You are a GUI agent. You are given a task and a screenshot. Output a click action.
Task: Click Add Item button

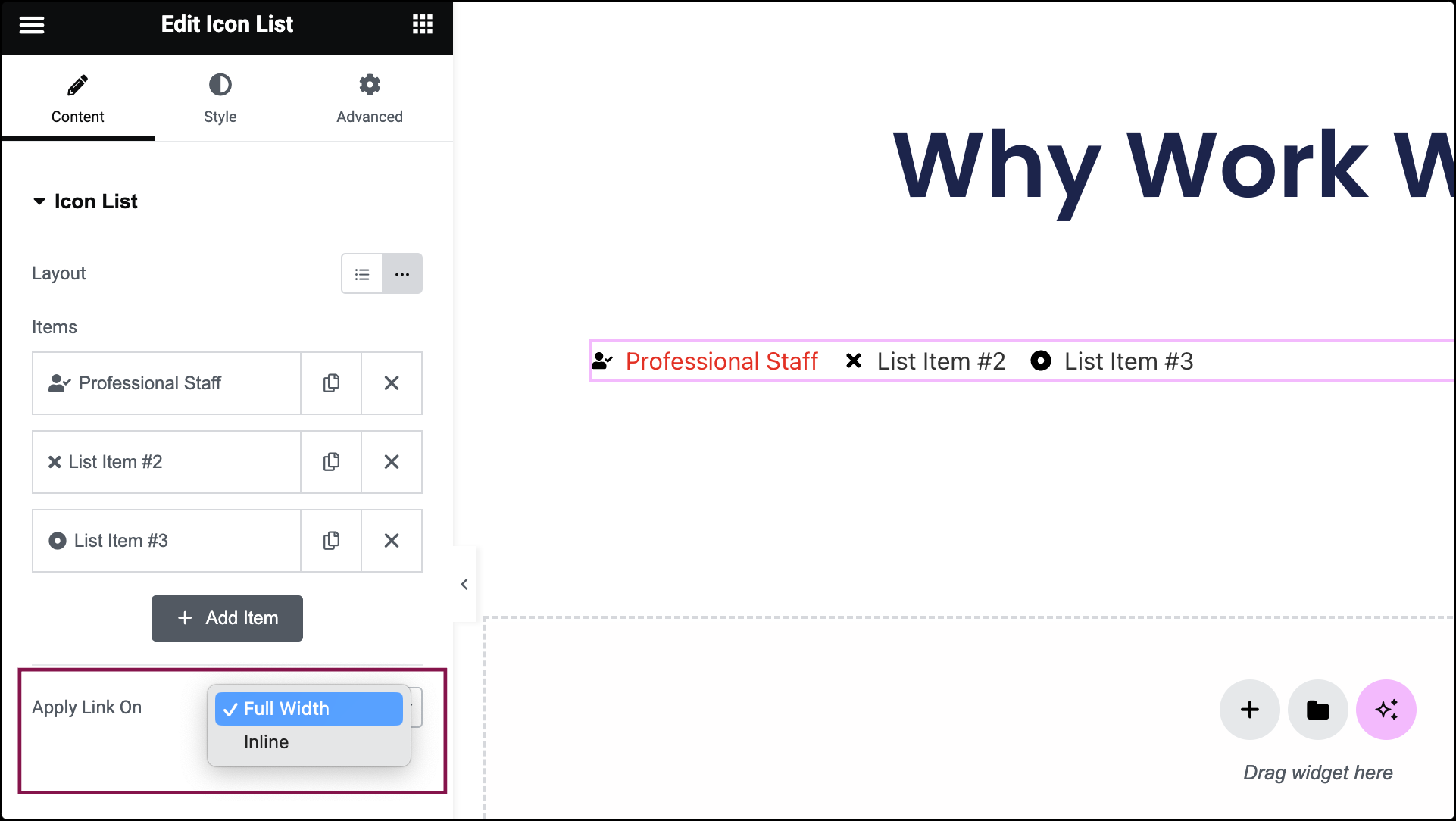pyautogui.click(x=227, y=617)
